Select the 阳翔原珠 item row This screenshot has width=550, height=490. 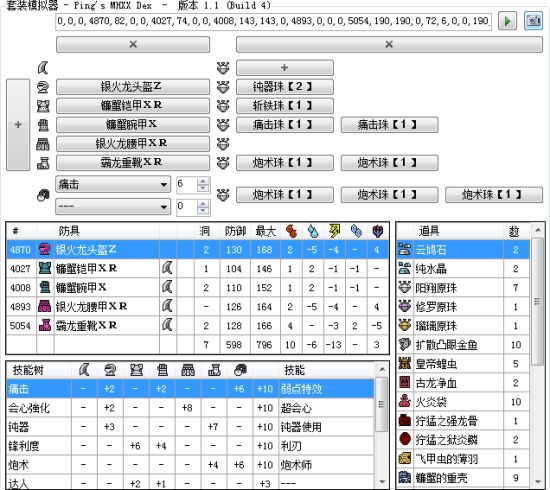[x=463, y=288]
